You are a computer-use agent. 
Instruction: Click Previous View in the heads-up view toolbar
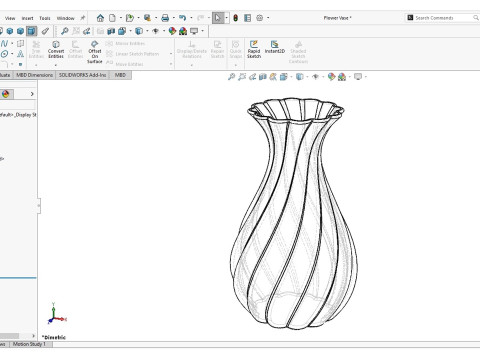[x=252, y=77]
